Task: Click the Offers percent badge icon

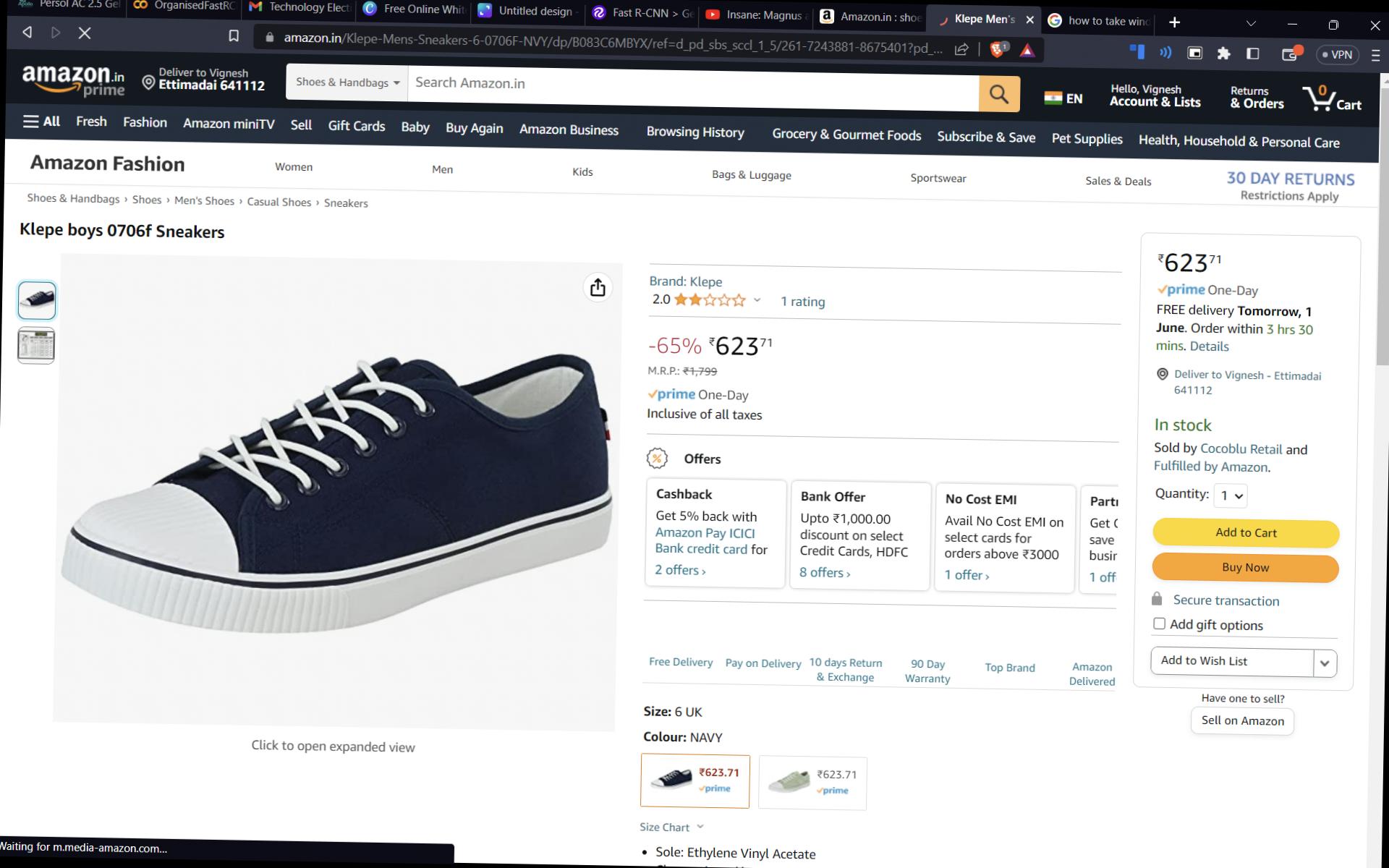Action: click(x=656, y=458)
